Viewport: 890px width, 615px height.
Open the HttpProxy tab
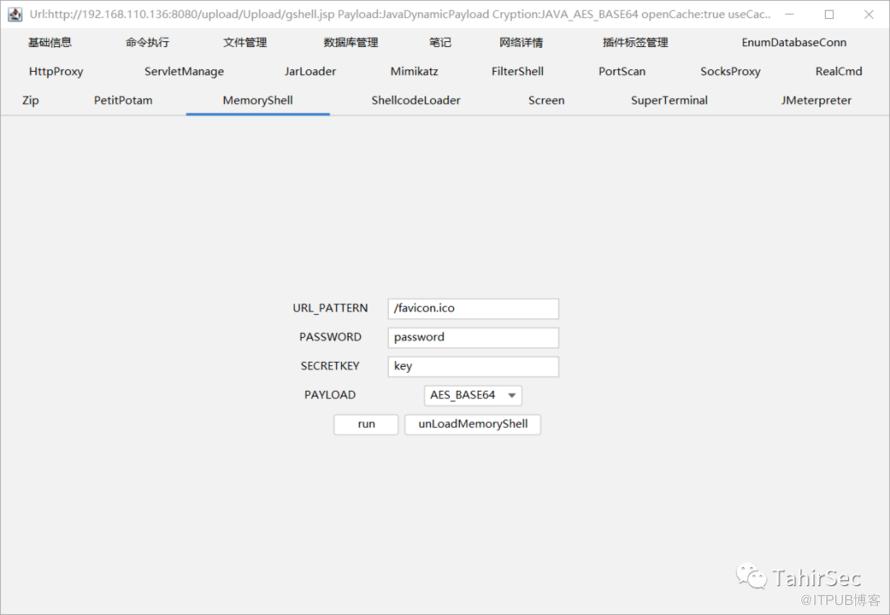(56, 71)
